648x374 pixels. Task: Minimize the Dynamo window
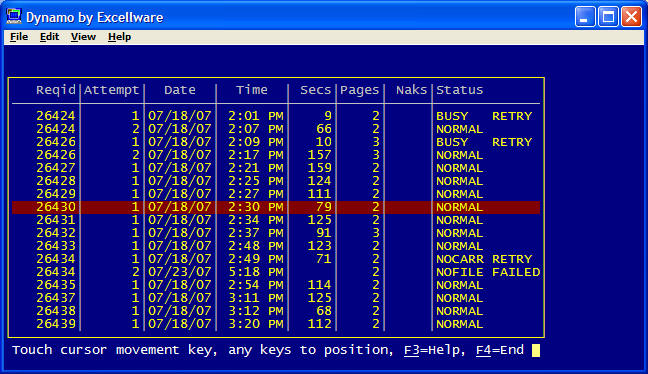click(585, 17)
